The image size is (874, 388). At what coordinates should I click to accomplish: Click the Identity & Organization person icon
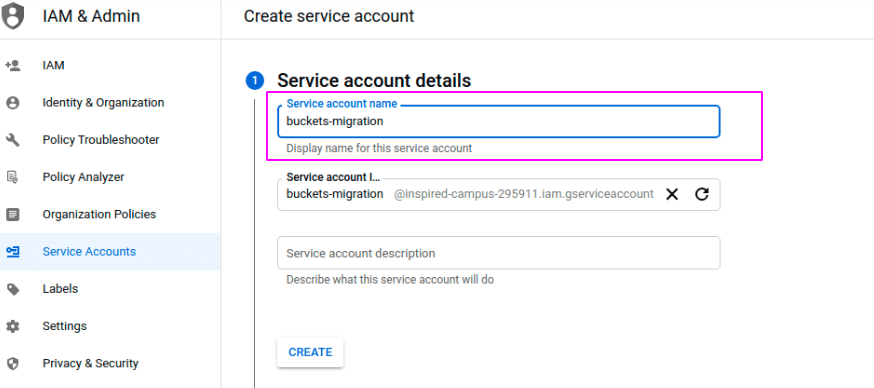click(12, 103)
